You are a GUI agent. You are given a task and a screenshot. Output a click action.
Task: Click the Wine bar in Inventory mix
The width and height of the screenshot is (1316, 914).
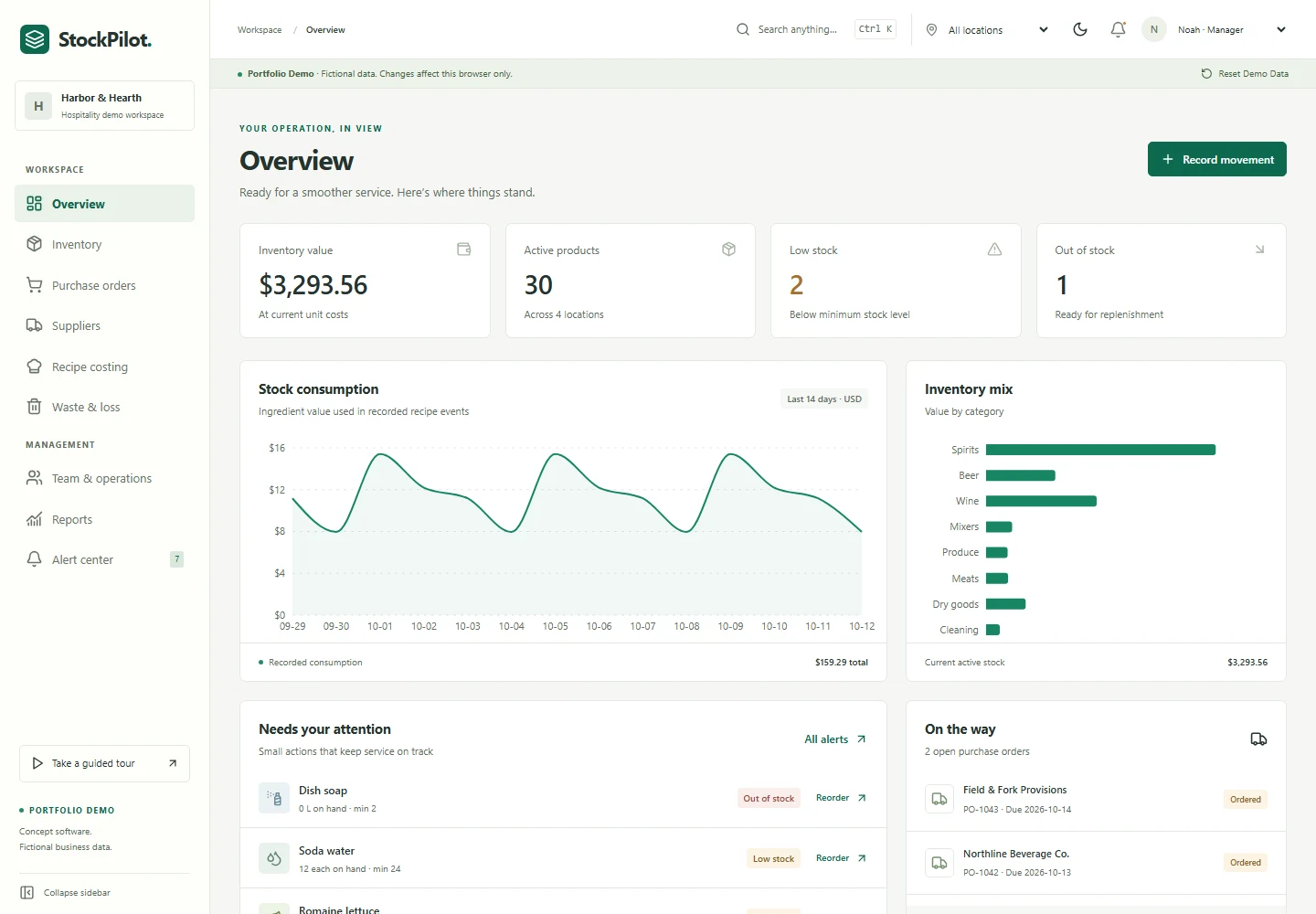click(x=1041, y=501)
